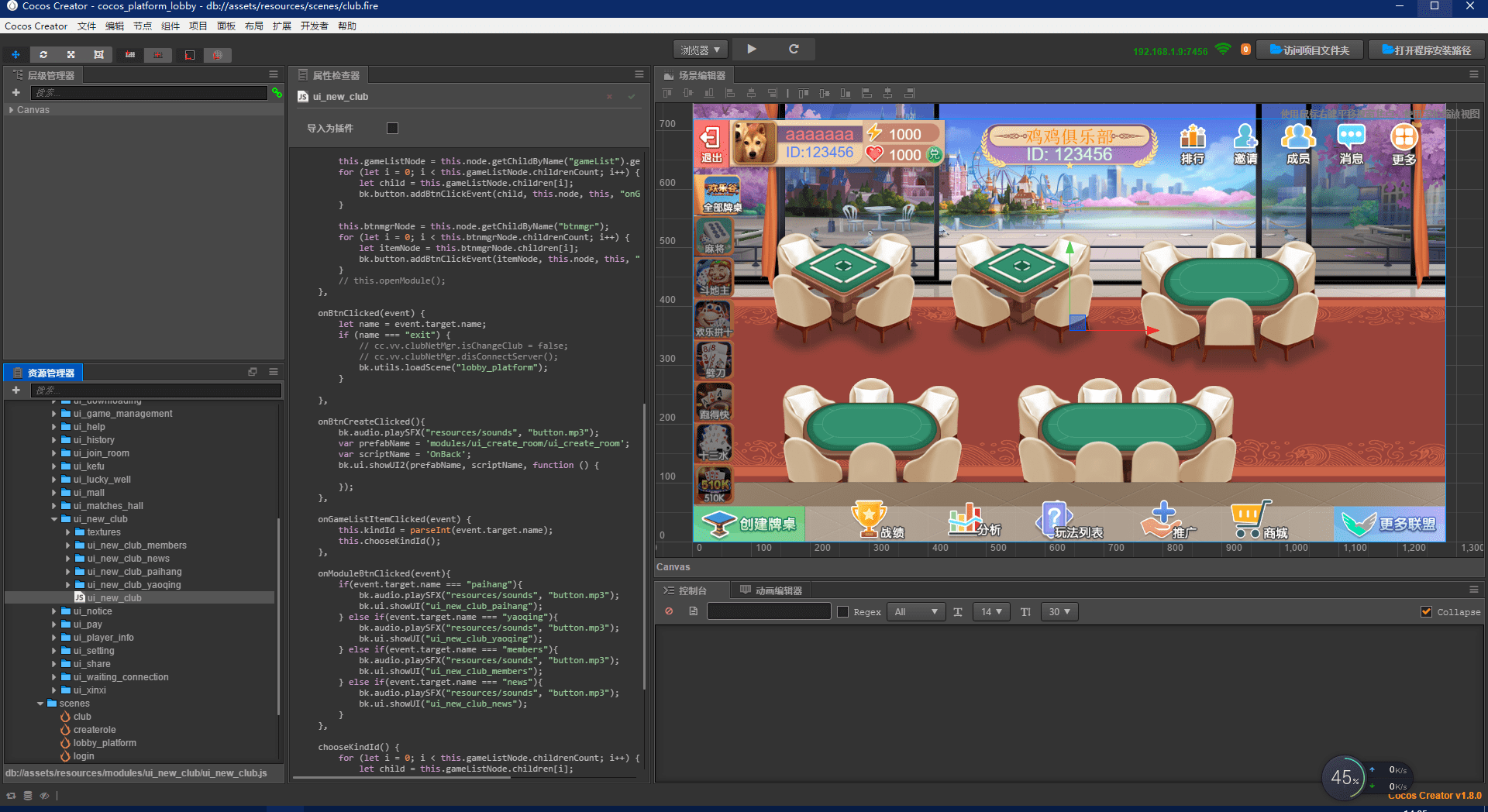Image resolution: width=1488 pixels, height=812 pixels.
Task: Select the rotate transform tool
Action: (43, 55)
